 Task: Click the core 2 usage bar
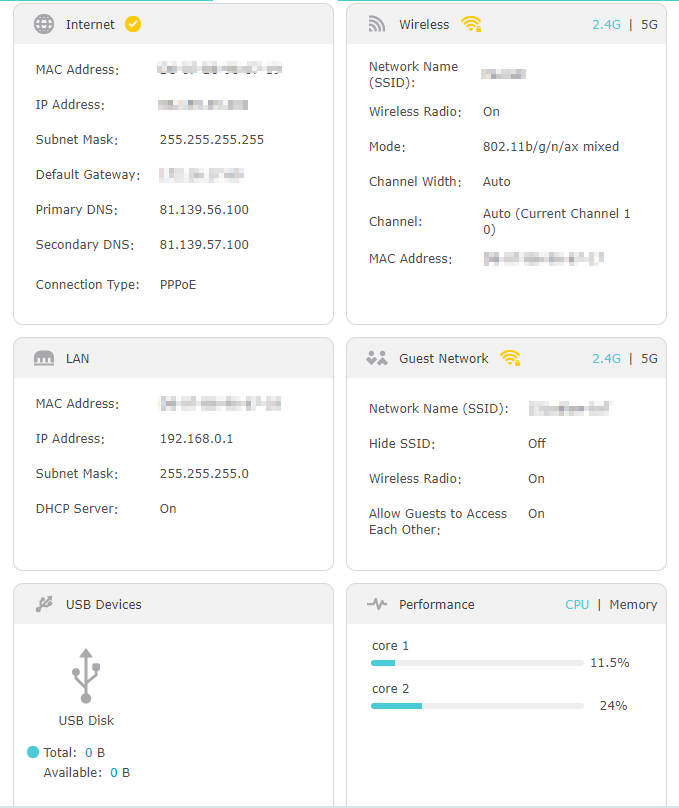tap(477, 706)
